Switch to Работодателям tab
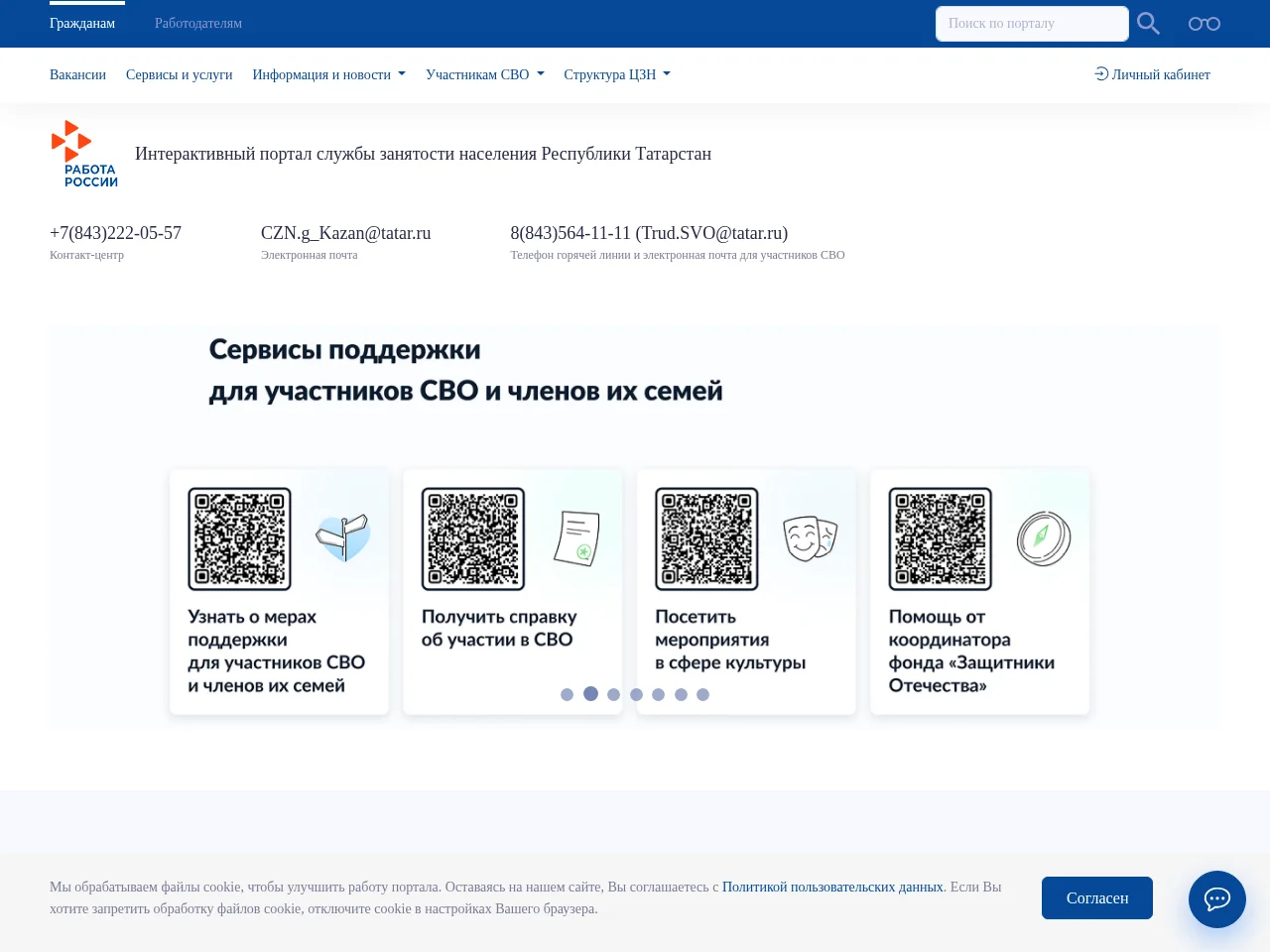Image resolution: width=1270 pixels, height=952 pixels. point(198,23)
